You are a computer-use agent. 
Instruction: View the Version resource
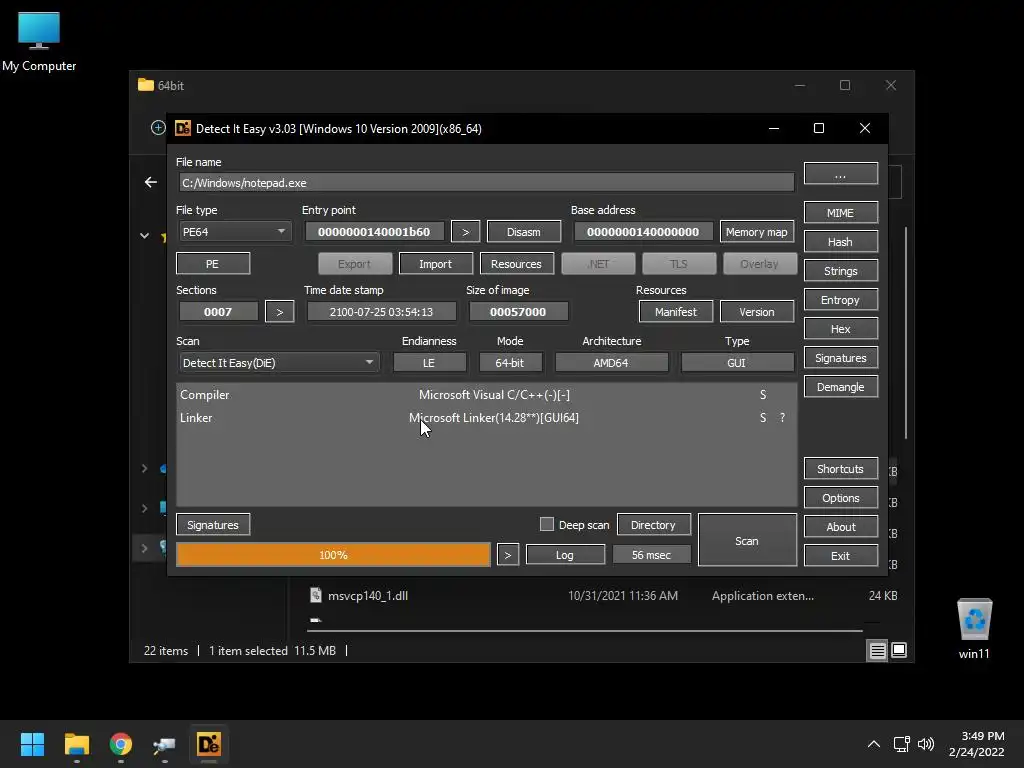click(x=756, y=312)
